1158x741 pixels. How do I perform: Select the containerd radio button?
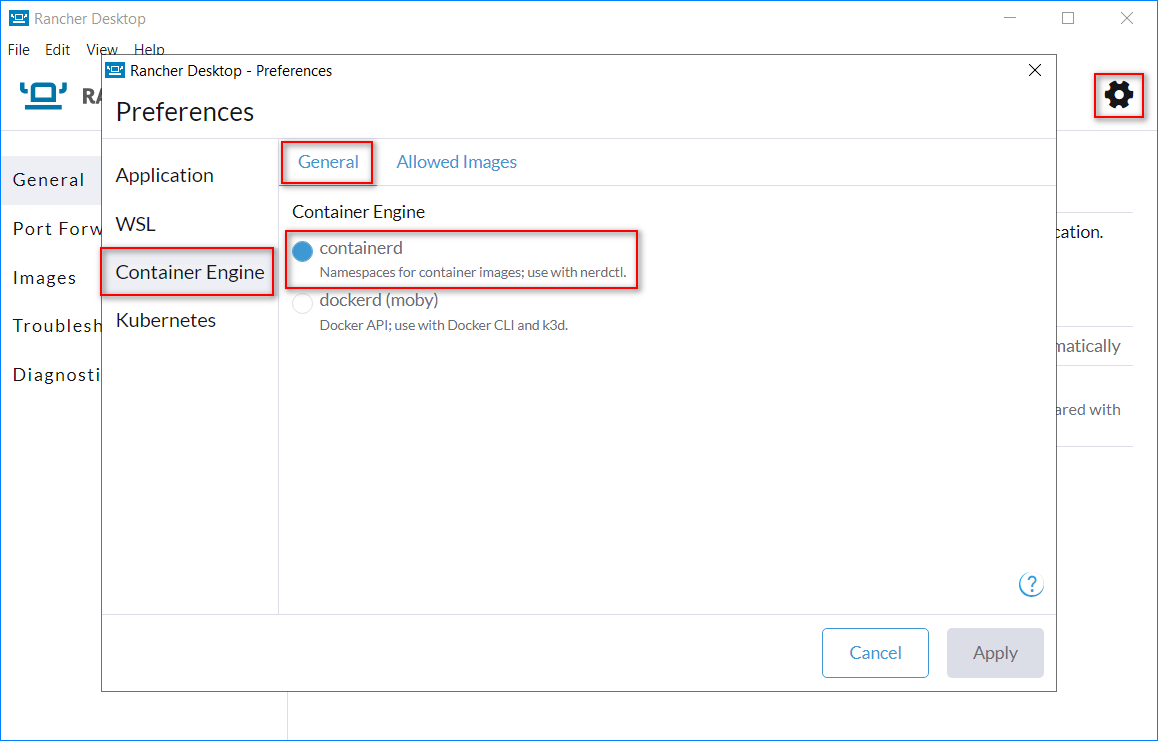[x=303, y=251]
